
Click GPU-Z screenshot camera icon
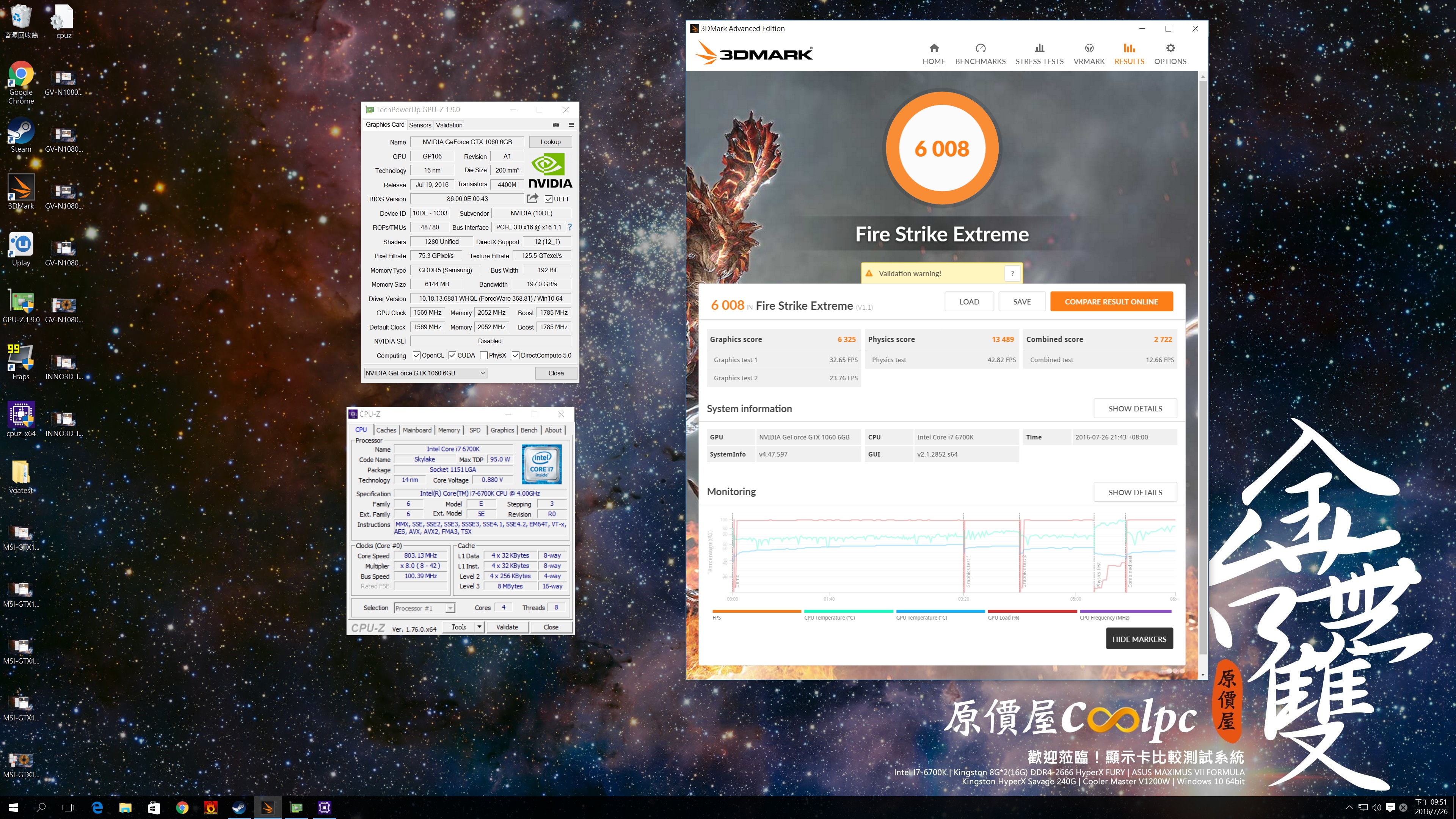[x=555, y=125]
